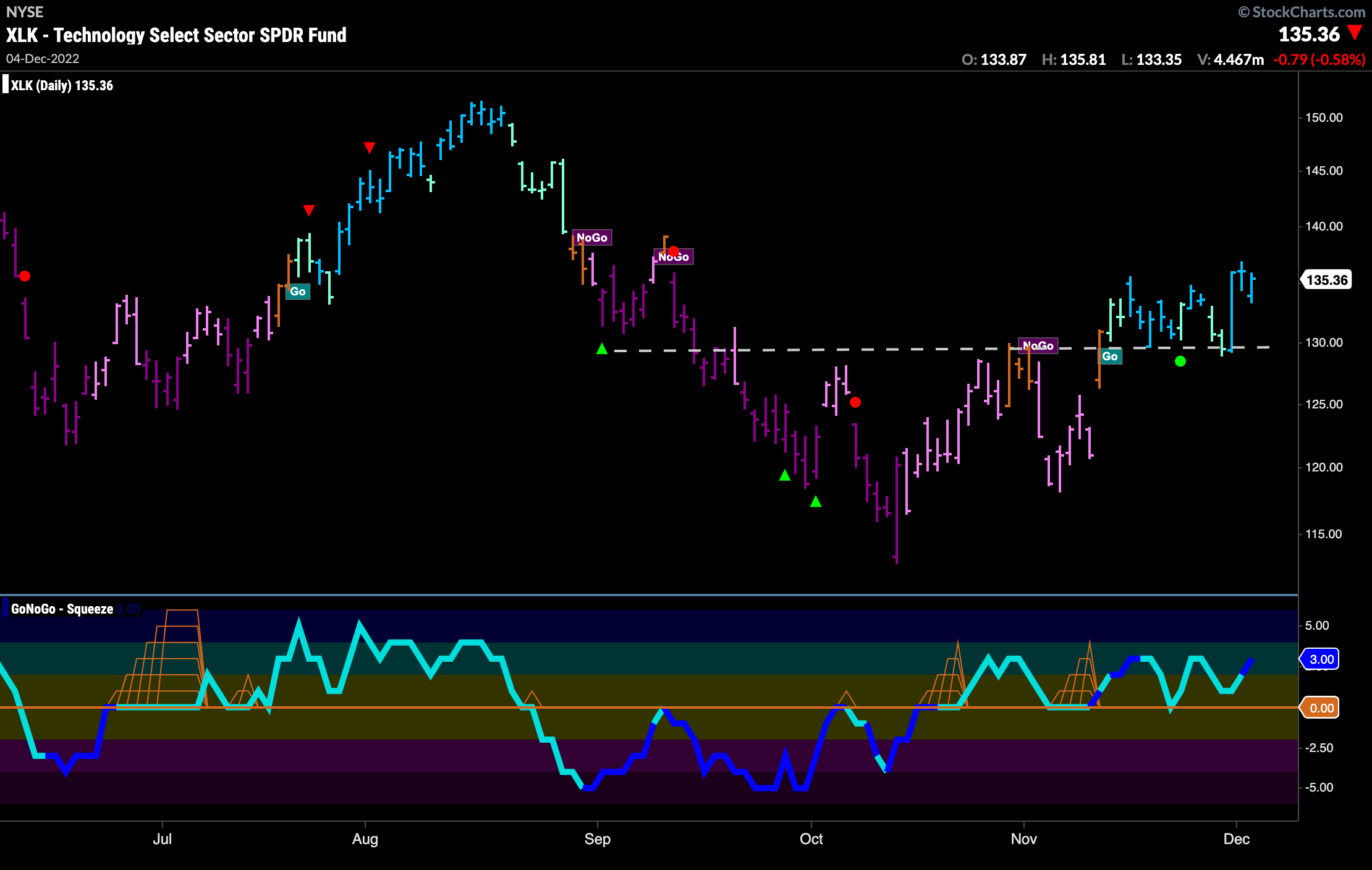Click the NYSE exchange label

[25, 12]
